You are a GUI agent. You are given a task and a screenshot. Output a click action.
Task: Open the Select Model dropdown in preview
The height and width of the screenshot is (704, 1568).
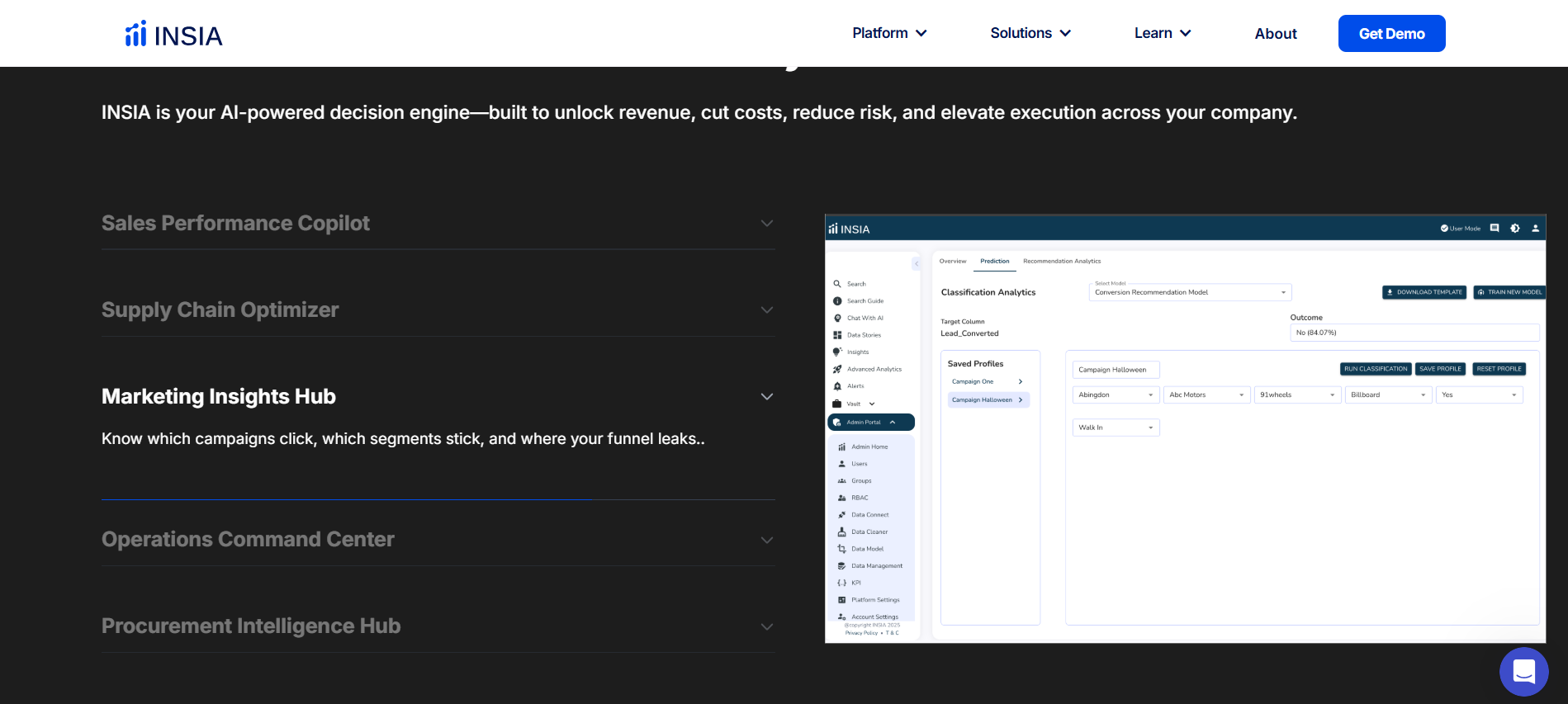click(1190, 292)
